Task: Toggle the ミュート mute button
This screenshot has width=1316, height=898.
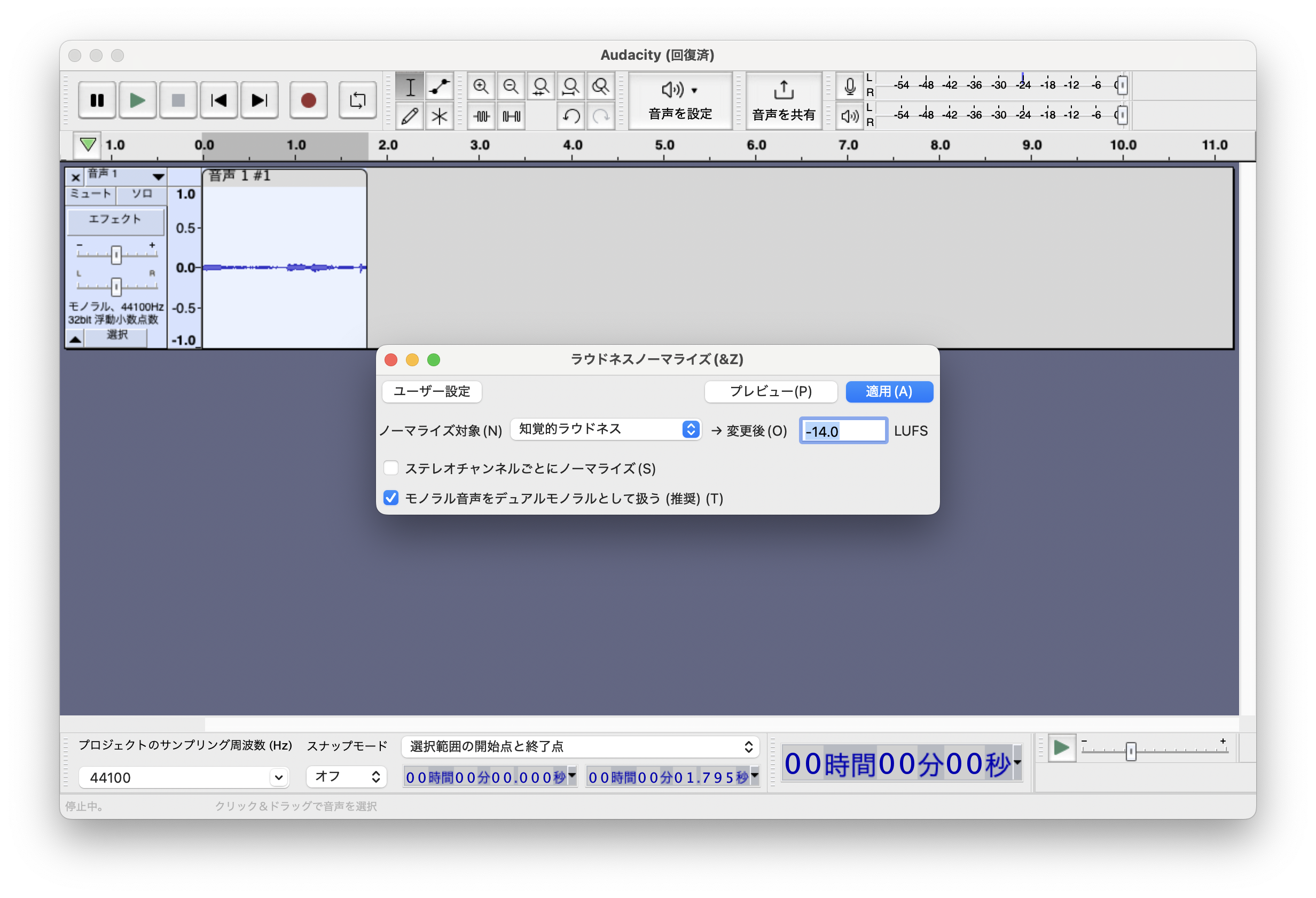Action: coord(91,194)
